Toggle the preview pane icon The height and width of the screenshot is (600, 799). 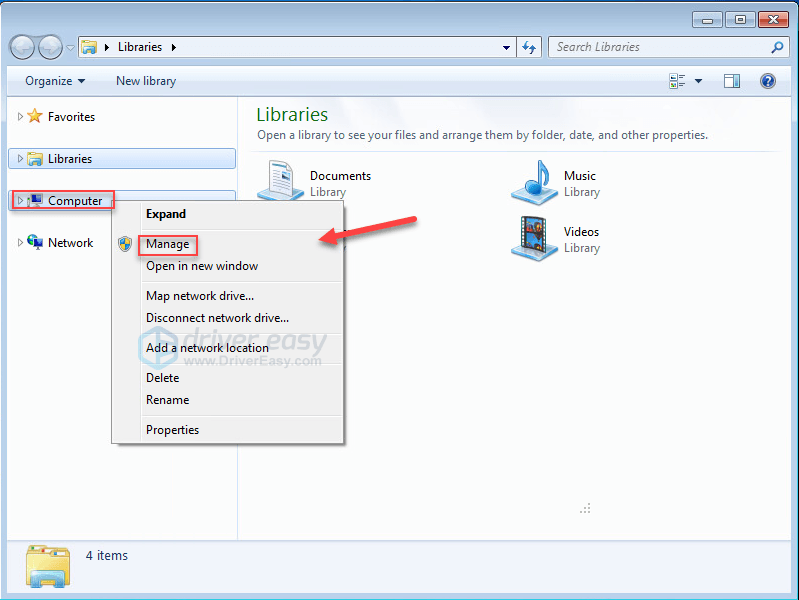(732, 81)
